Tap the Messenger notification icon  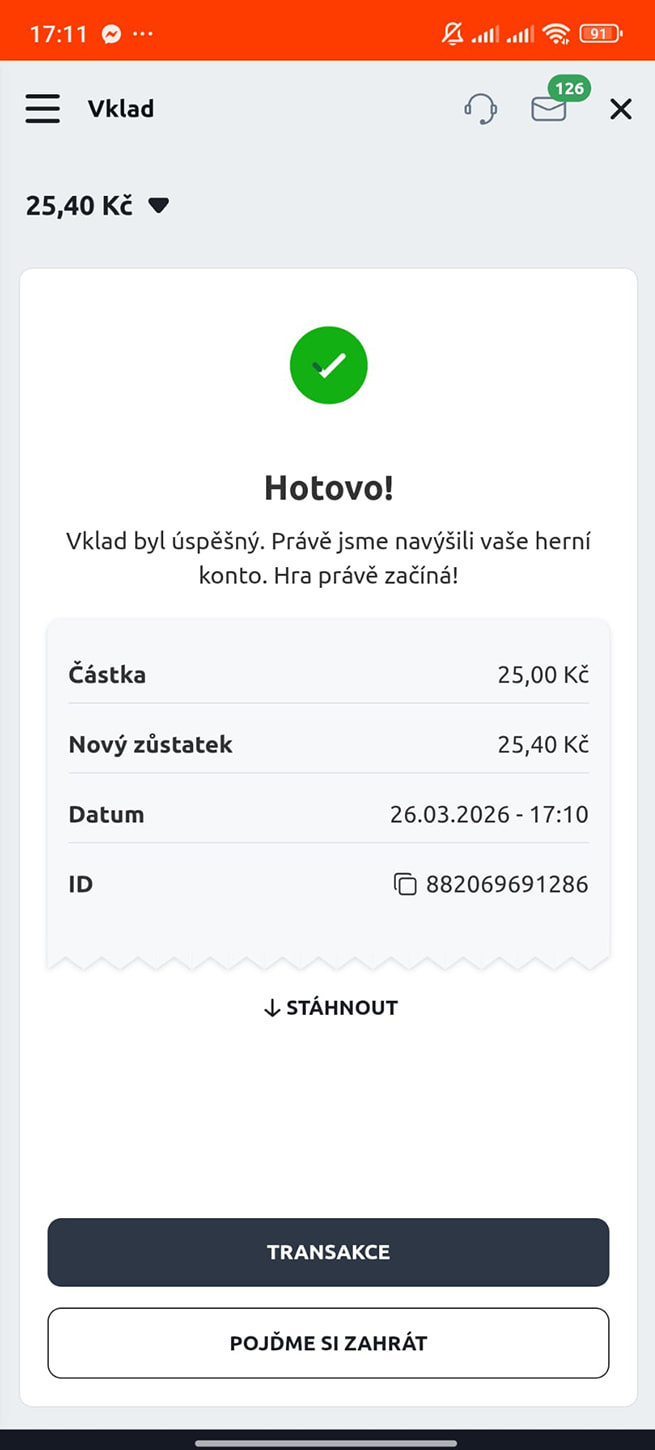coord(112,34)
